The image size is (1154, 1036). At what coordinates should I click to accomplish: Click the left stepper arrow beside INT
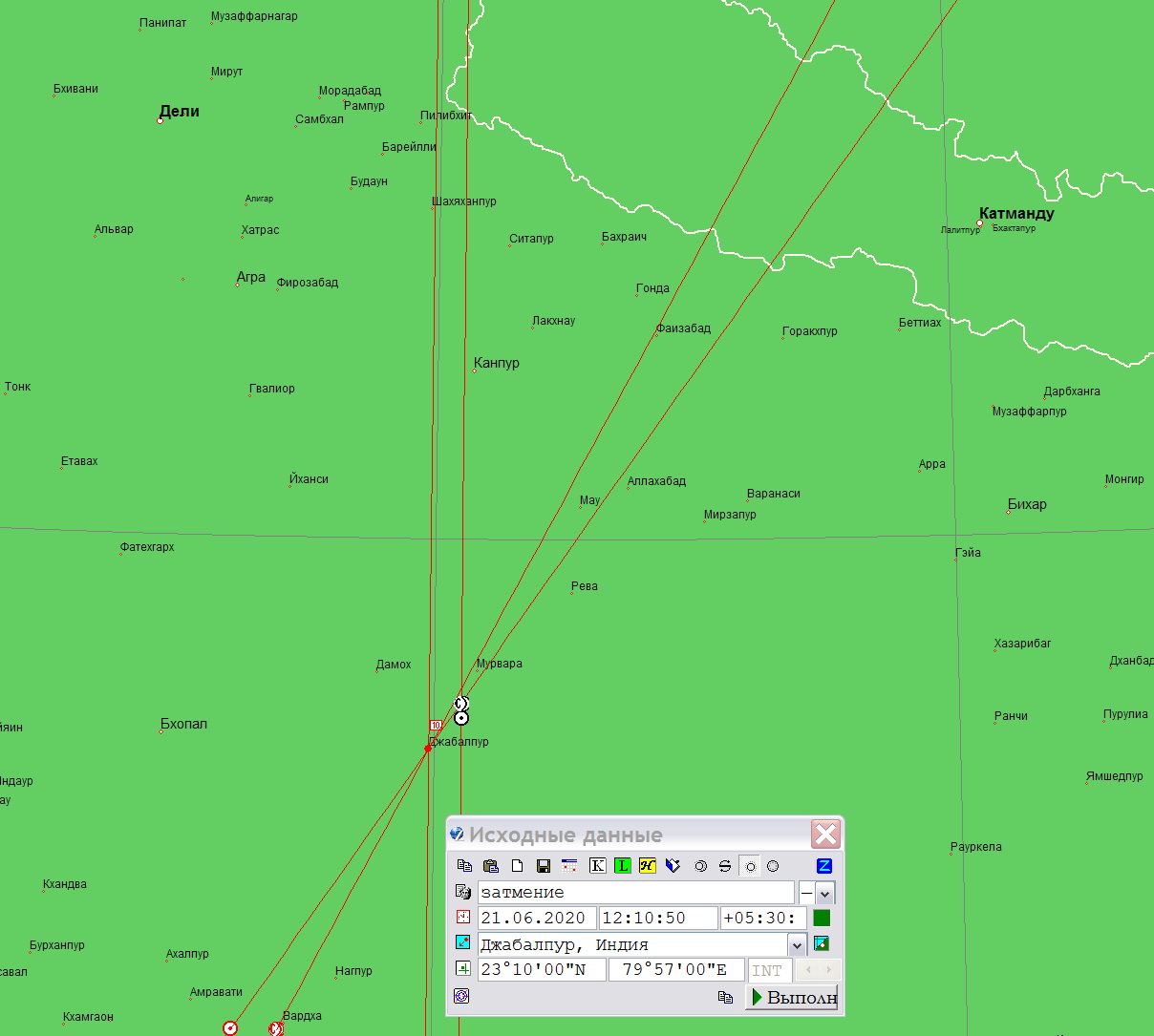[x=807, y=969]
